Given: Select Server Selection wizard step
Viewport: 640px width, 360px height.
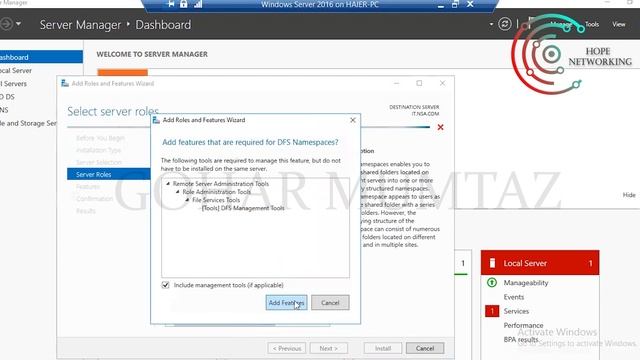Looking at the screenshot, I should (x=99, y=162).
